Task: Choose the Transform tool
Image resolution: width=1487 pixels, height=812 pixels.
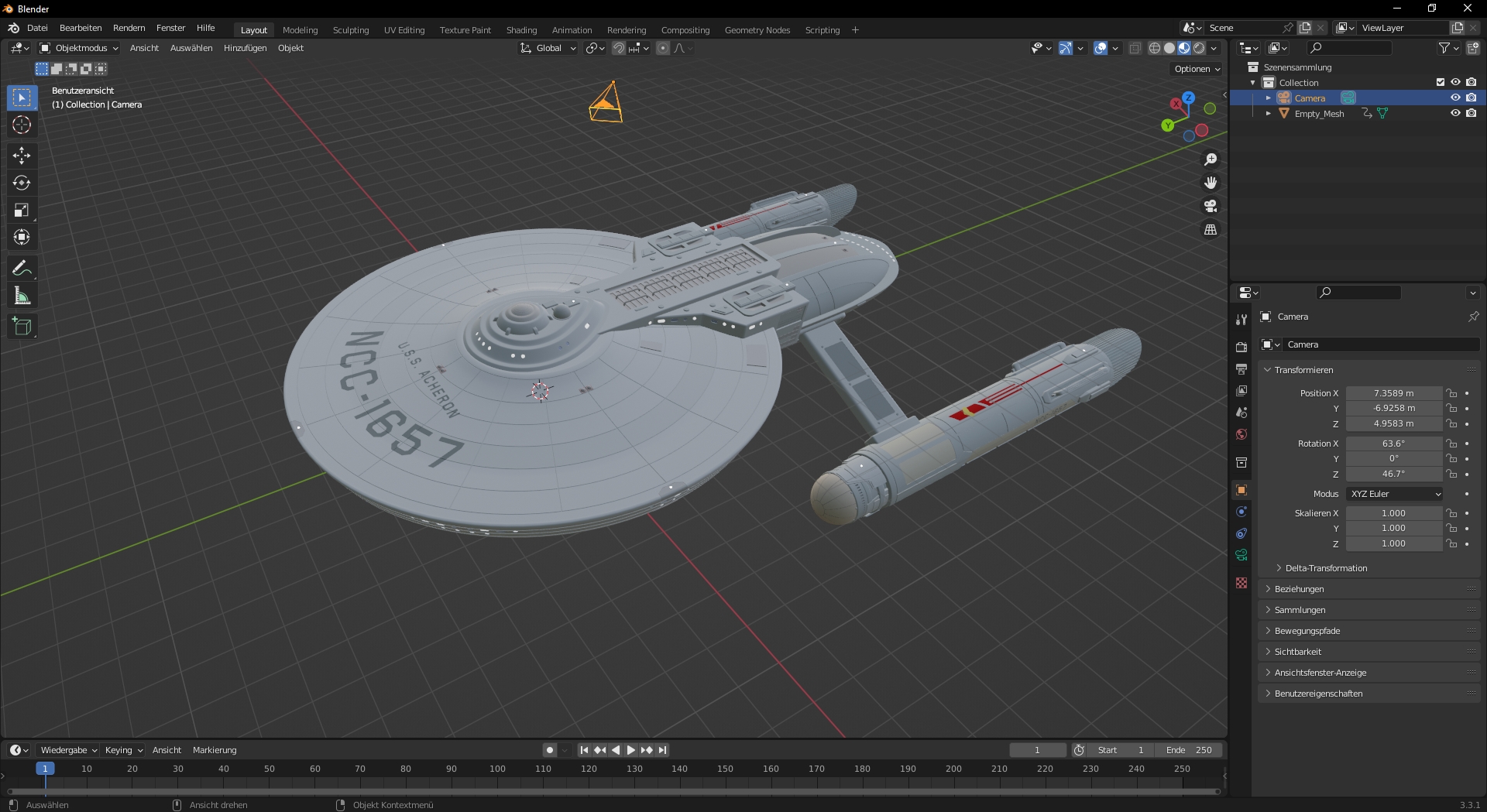Action: pos(22,237)
